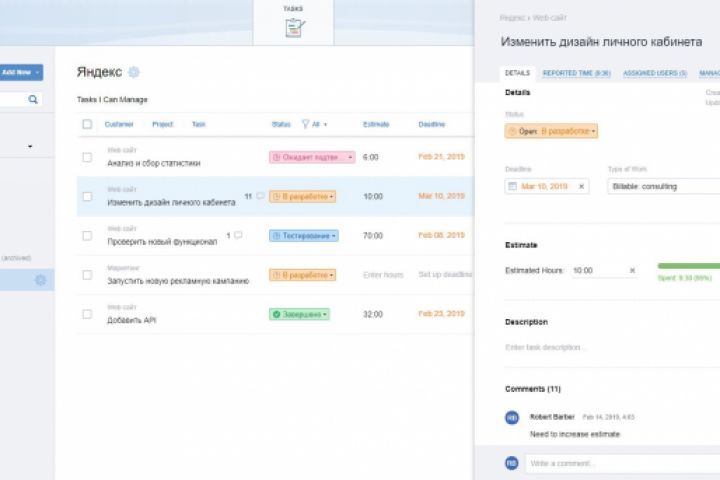
Task: Click Enter hours for Запустить новую рекламную кампанию
Action: tap(383, 275)
